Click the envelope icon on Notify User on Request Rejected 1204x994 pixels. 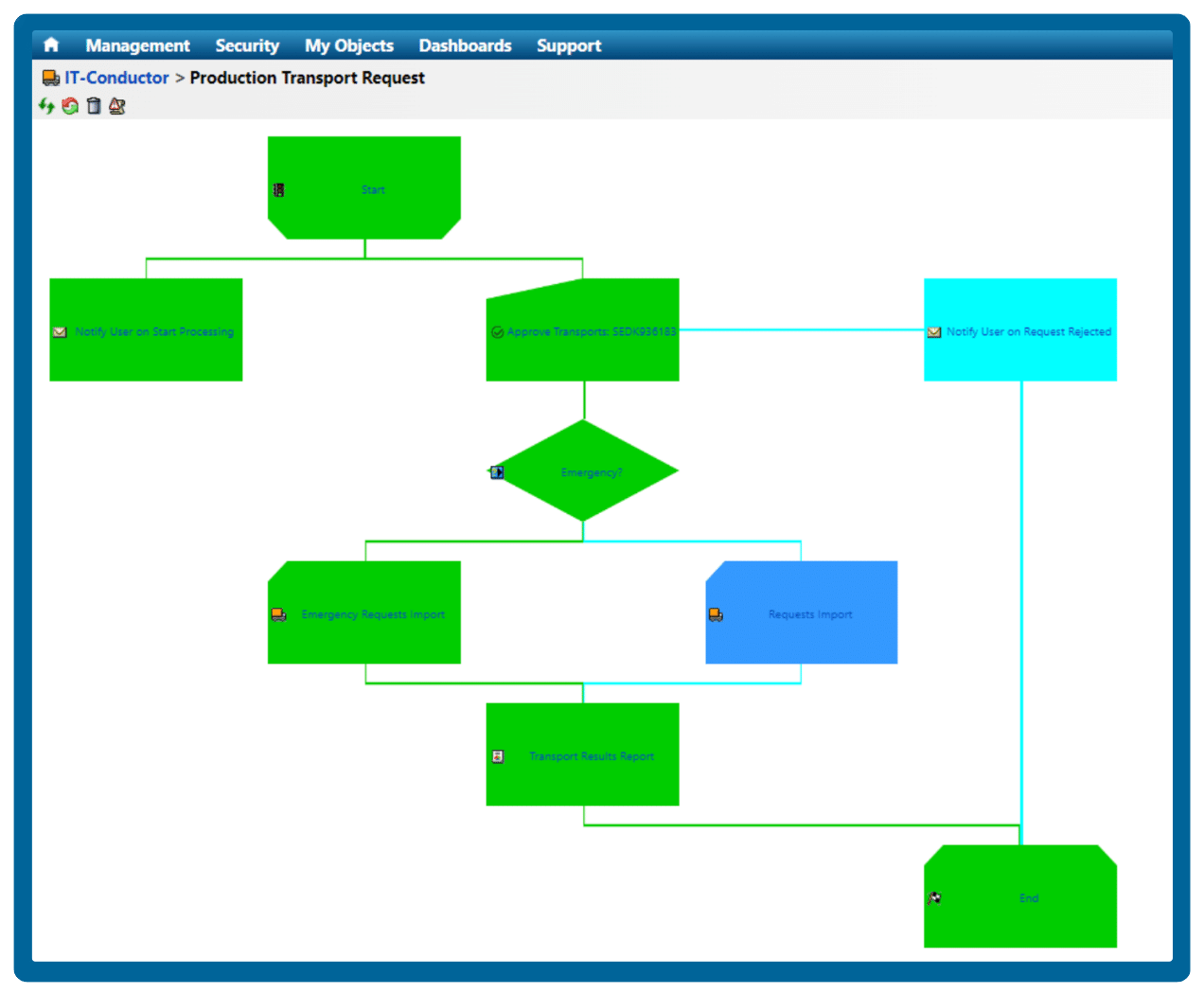tap(934, 331)
